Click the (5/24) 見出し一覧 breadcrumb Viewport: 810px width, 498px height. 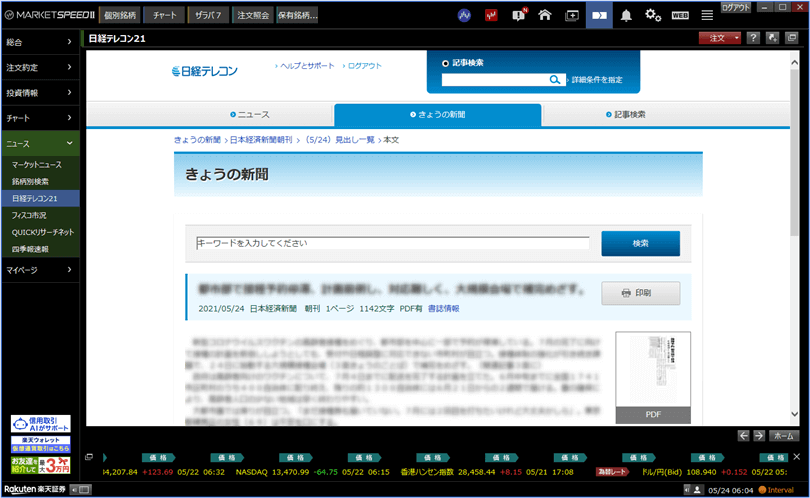[x=339, y=139]
